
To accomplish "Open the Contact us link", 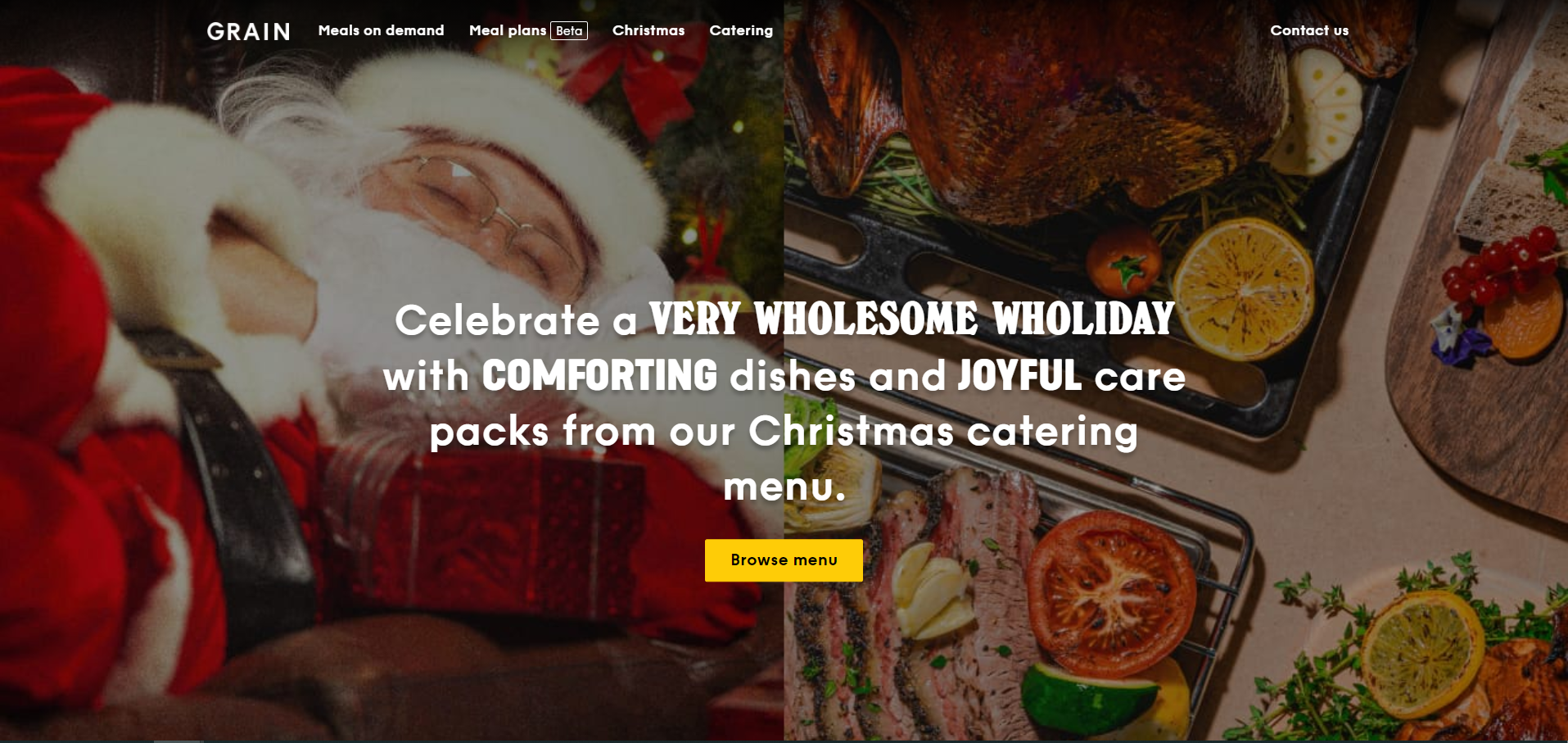I will (x=1309, y=30).
